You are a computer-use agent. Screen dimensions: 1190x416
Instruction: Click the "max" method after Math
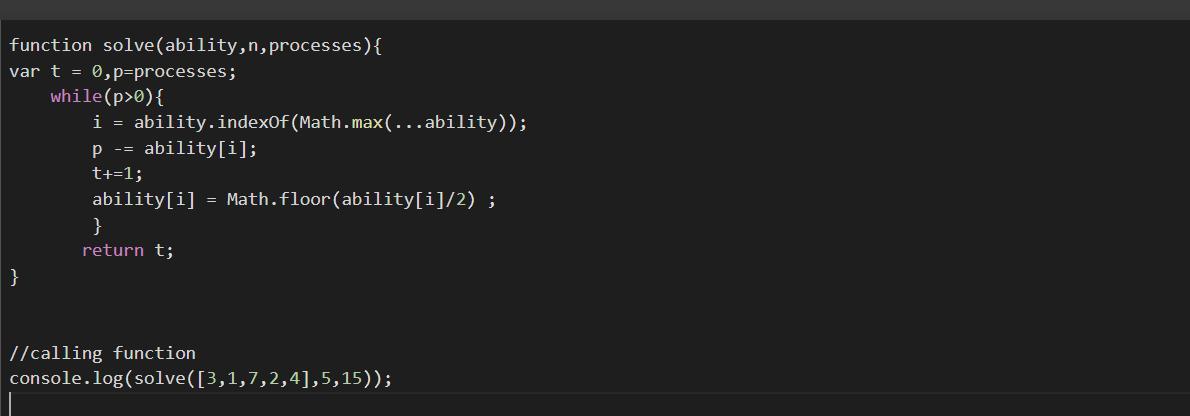pyautogui.click(x=367, y=123)
